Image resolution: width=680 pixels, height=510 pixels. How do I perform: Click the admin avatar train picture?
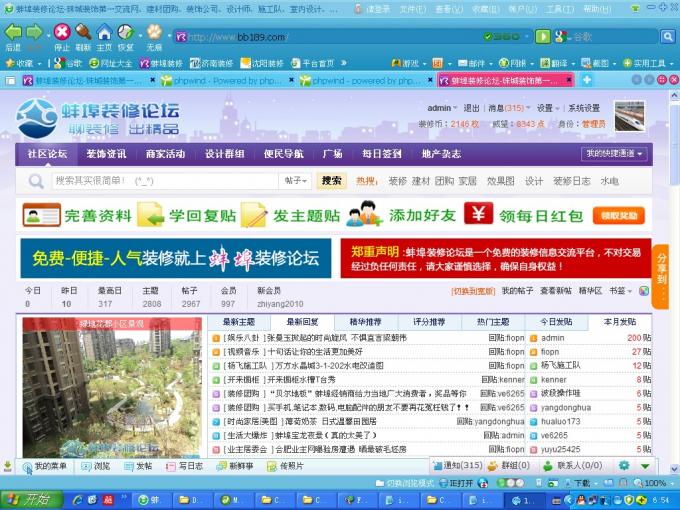[x=629, y=116]
